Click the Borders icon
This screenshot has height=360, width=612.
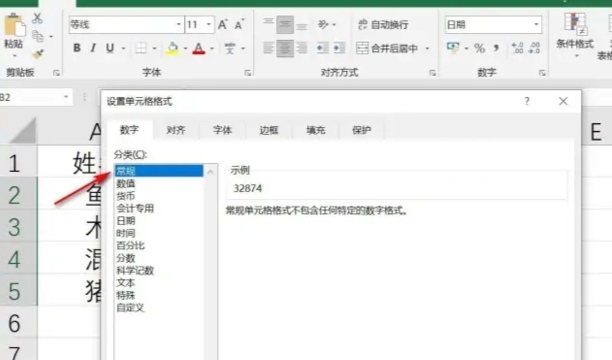141,48
